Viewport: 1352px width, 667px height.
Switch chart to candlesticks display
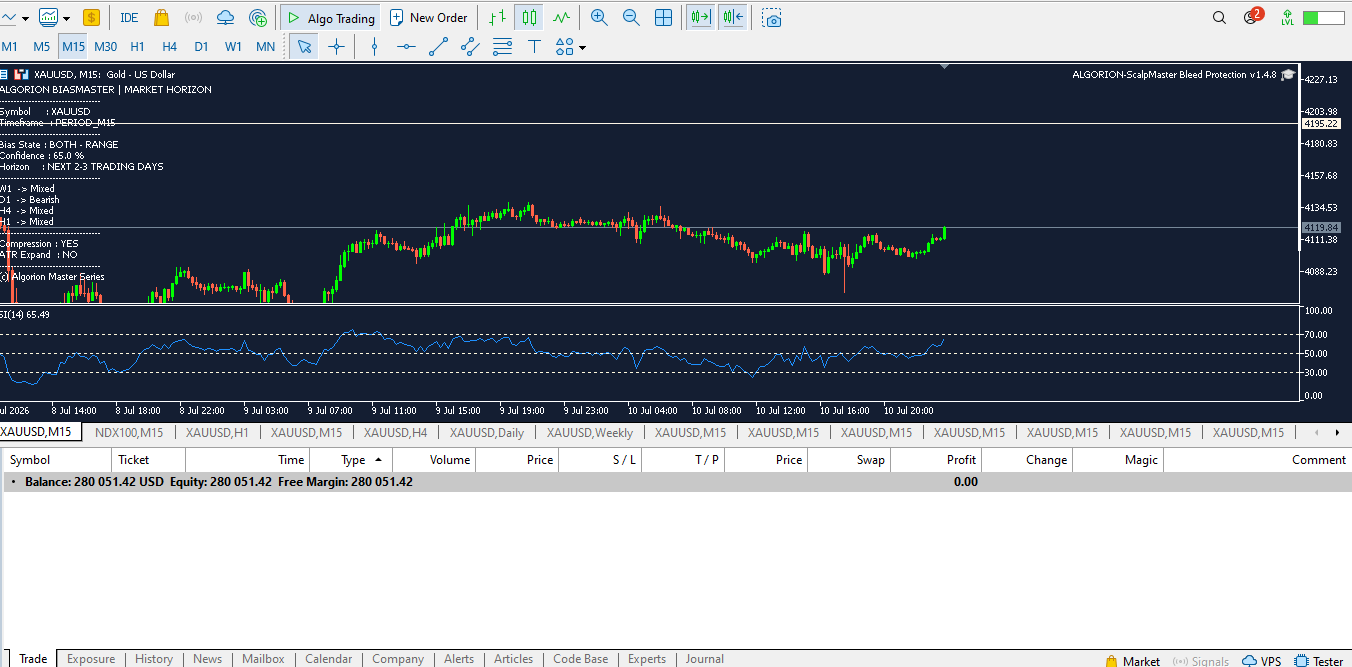[529, 17]
